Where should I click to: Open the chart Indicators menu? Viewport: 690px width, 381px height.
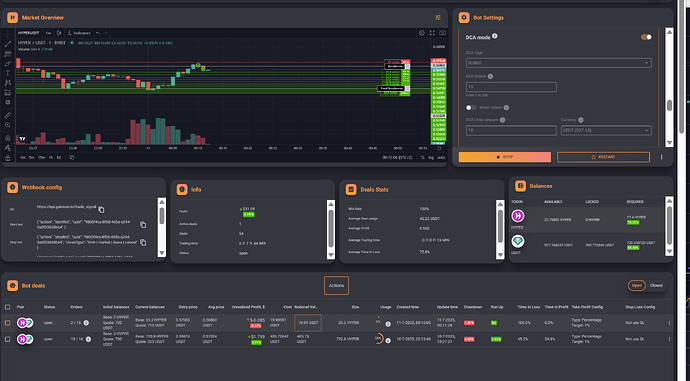click(79, 33)
